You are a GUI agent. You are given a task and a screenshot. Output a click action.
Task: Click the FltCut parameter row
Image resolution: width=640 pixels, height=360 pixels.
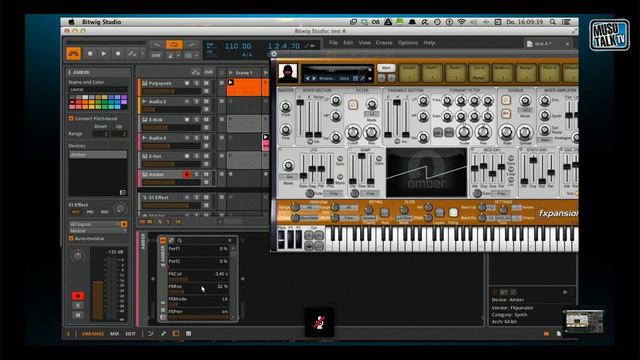(198, 277)
